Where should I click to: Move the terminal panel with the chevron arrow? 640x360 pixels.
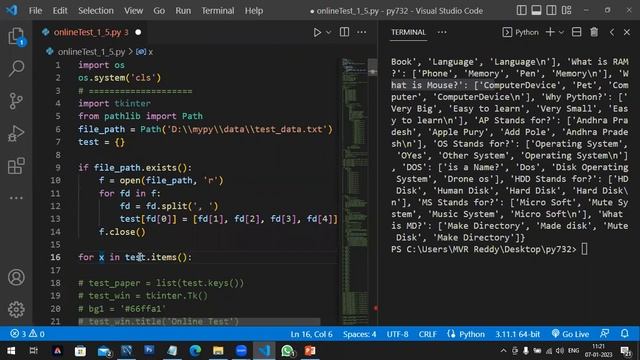[611, 32]
